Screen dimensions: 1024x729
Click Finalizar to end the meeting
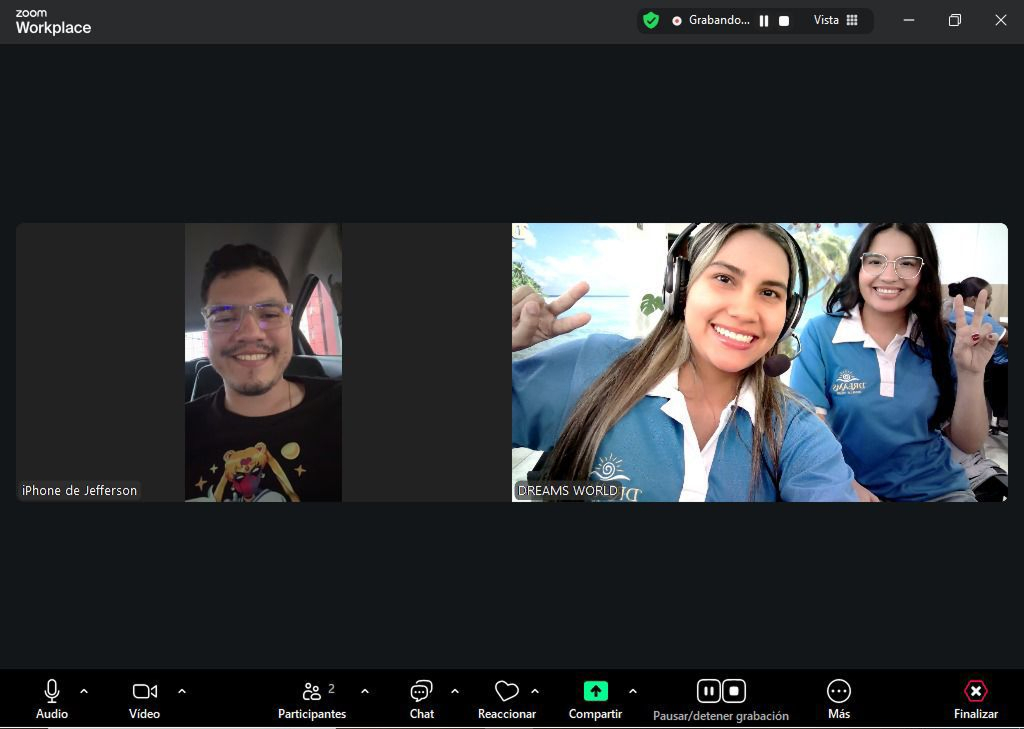[975, 692]
